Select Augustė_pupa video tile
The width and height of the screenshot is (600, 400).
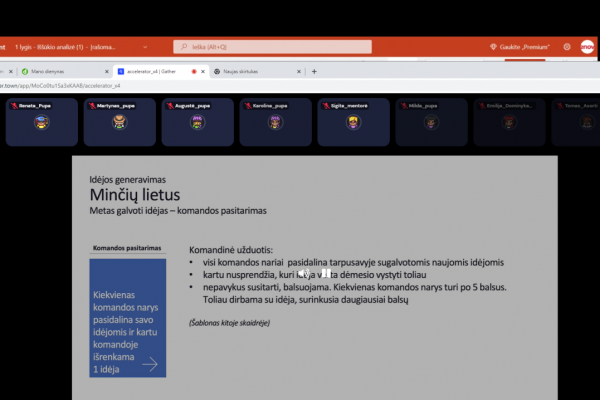click(x=198, y=122)
